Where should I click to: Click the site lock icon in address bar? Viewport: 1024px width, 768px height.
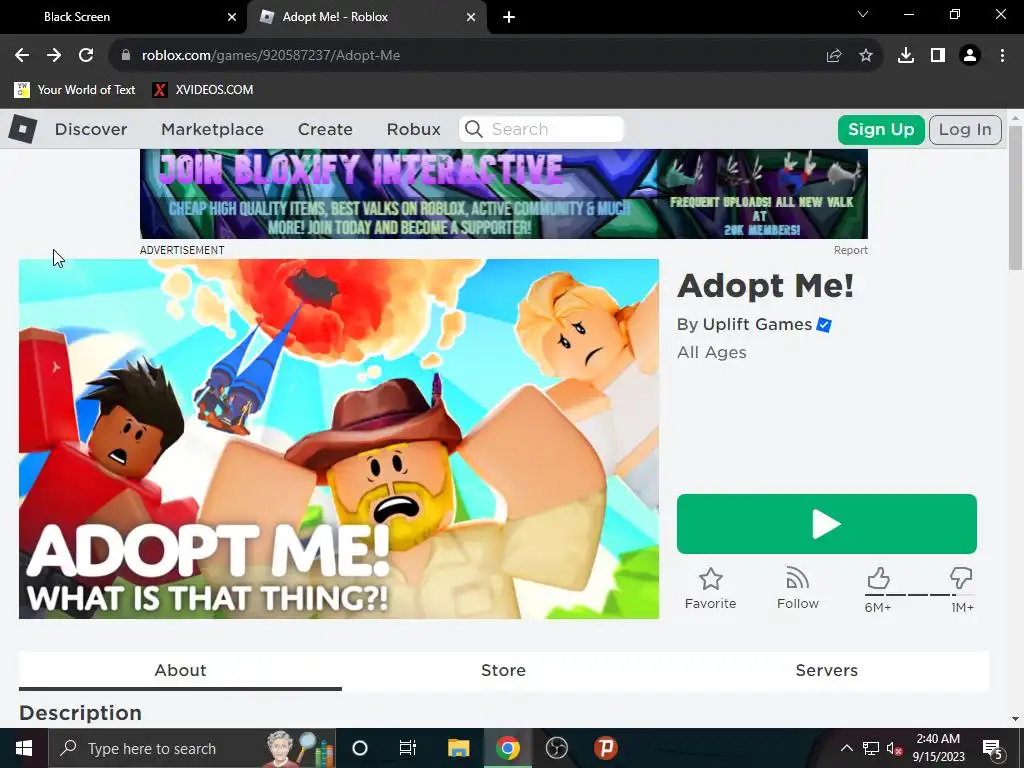pyautogui.click(x=126, y=56)
